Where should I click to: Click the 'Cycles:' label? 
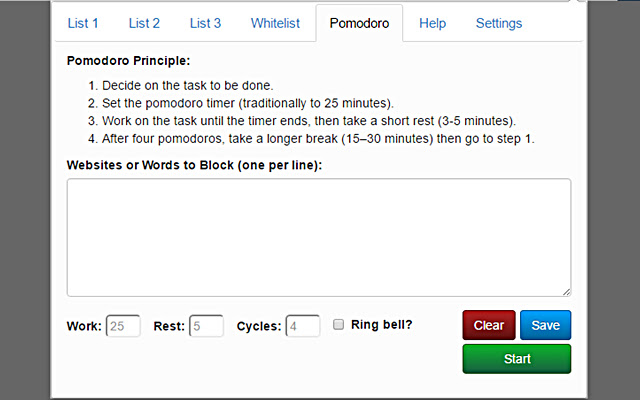tap(259, 326)
